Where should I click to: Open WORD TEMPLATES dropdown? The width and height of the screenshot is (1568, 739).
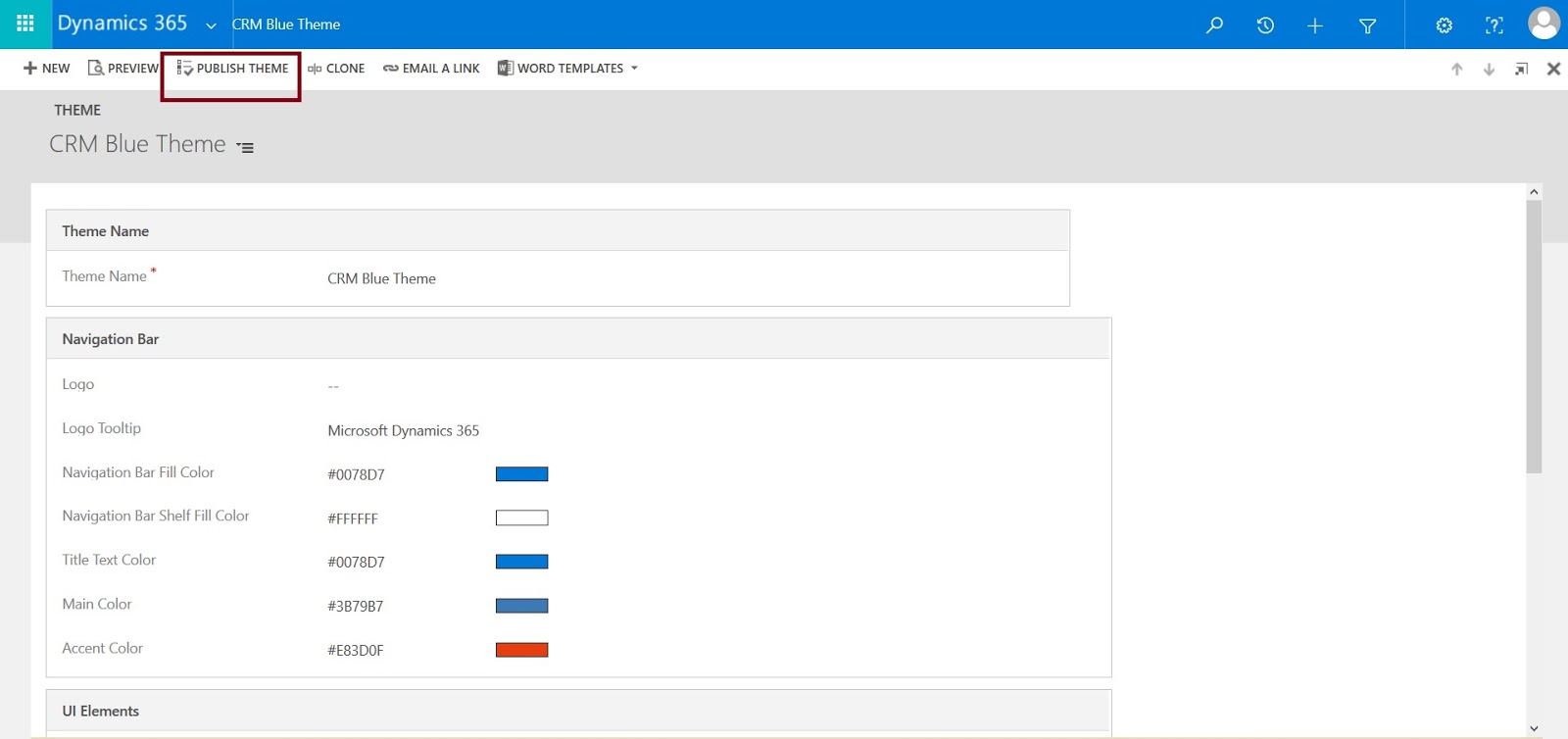click(567, 69)
